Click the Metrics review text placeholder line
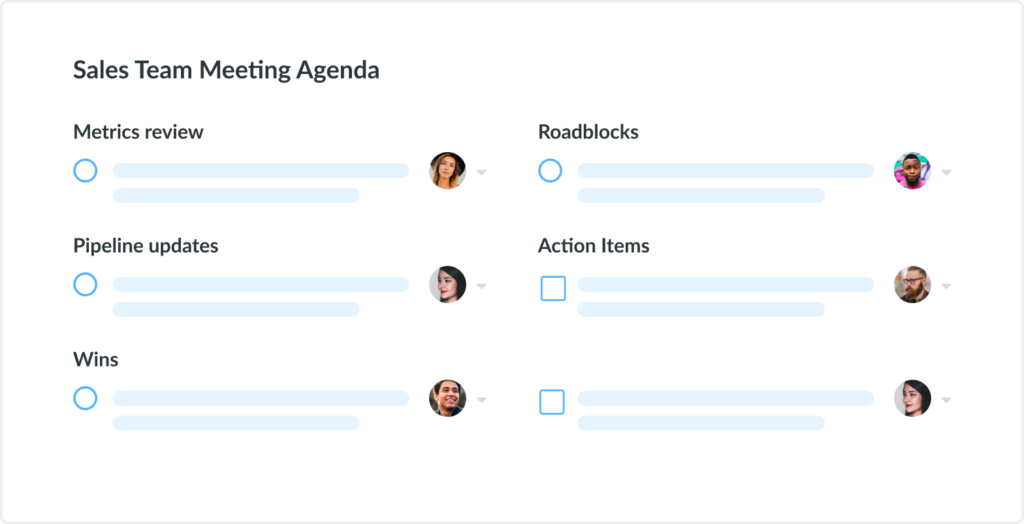 (x=261, y=171)
